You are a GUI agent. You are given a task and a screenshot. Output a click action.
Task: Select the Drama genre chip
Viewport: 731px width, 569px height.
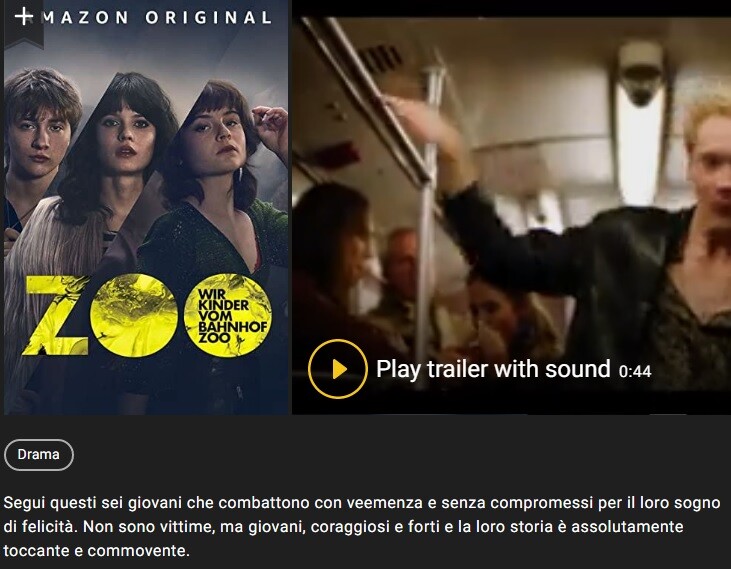(39, 454)
